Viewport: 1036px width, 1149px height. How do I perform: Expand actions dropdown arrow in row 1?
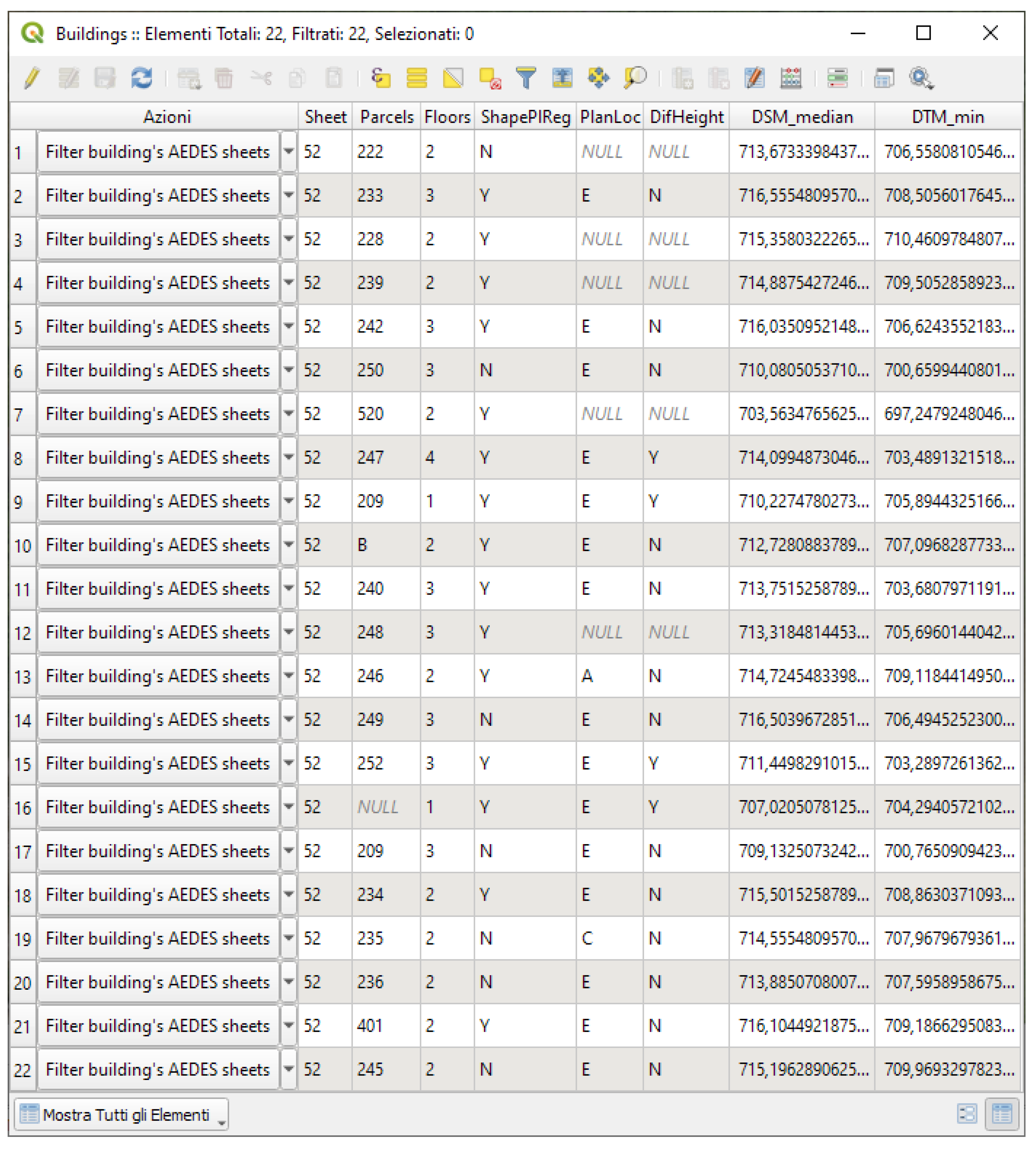pos(289,151)
